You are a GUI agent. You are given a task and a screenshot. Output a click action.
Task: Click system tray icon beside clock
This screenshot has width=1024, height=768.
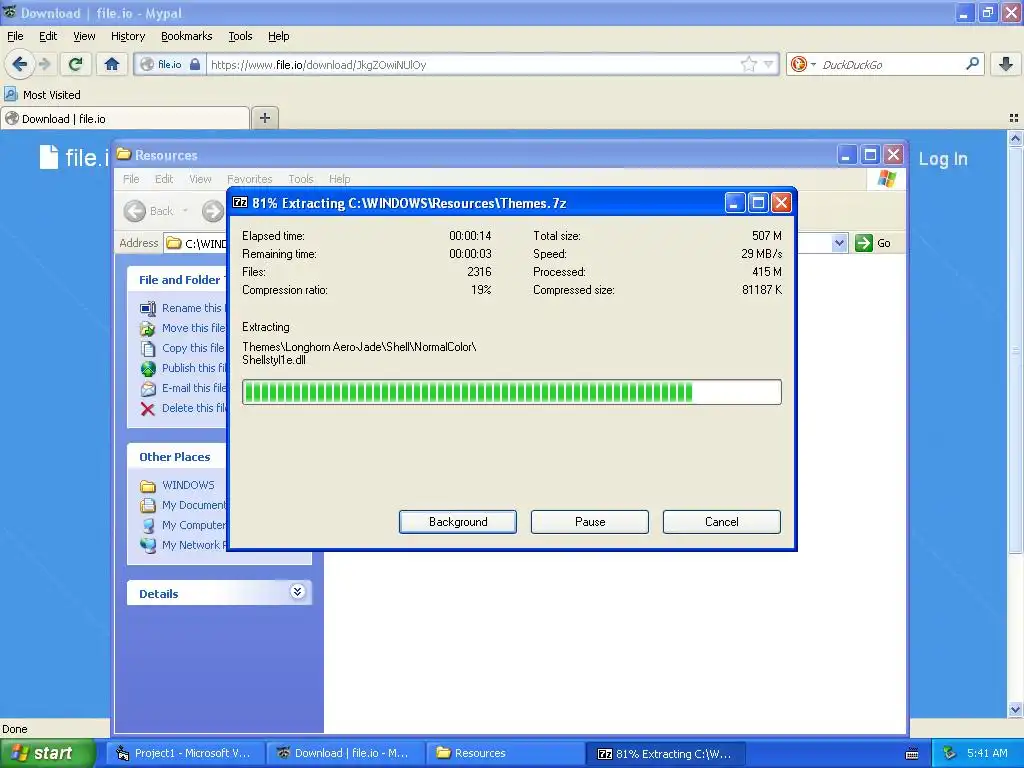coord(949,753)
